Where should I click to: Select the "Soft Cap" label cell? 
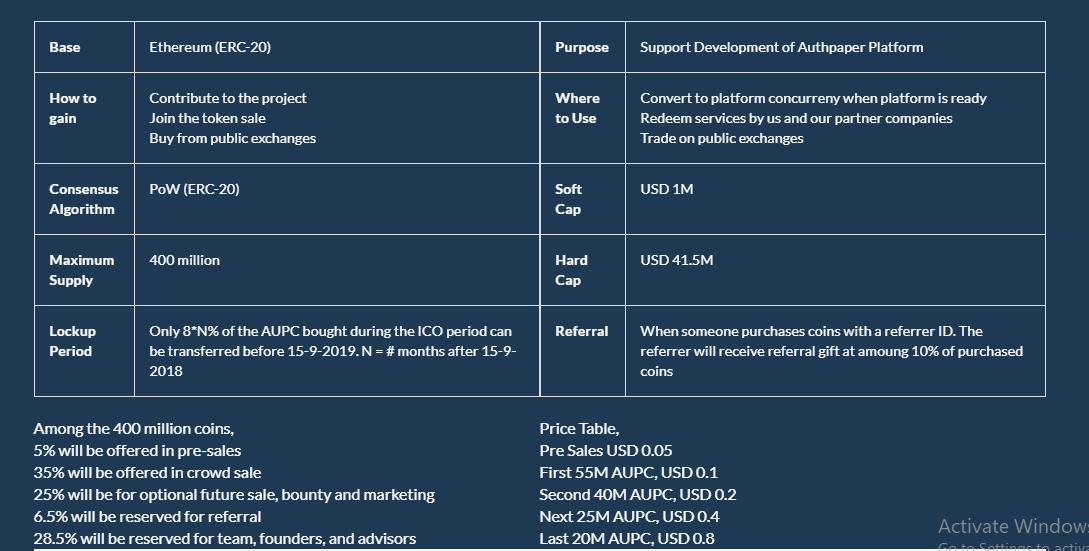pos(568,199)
